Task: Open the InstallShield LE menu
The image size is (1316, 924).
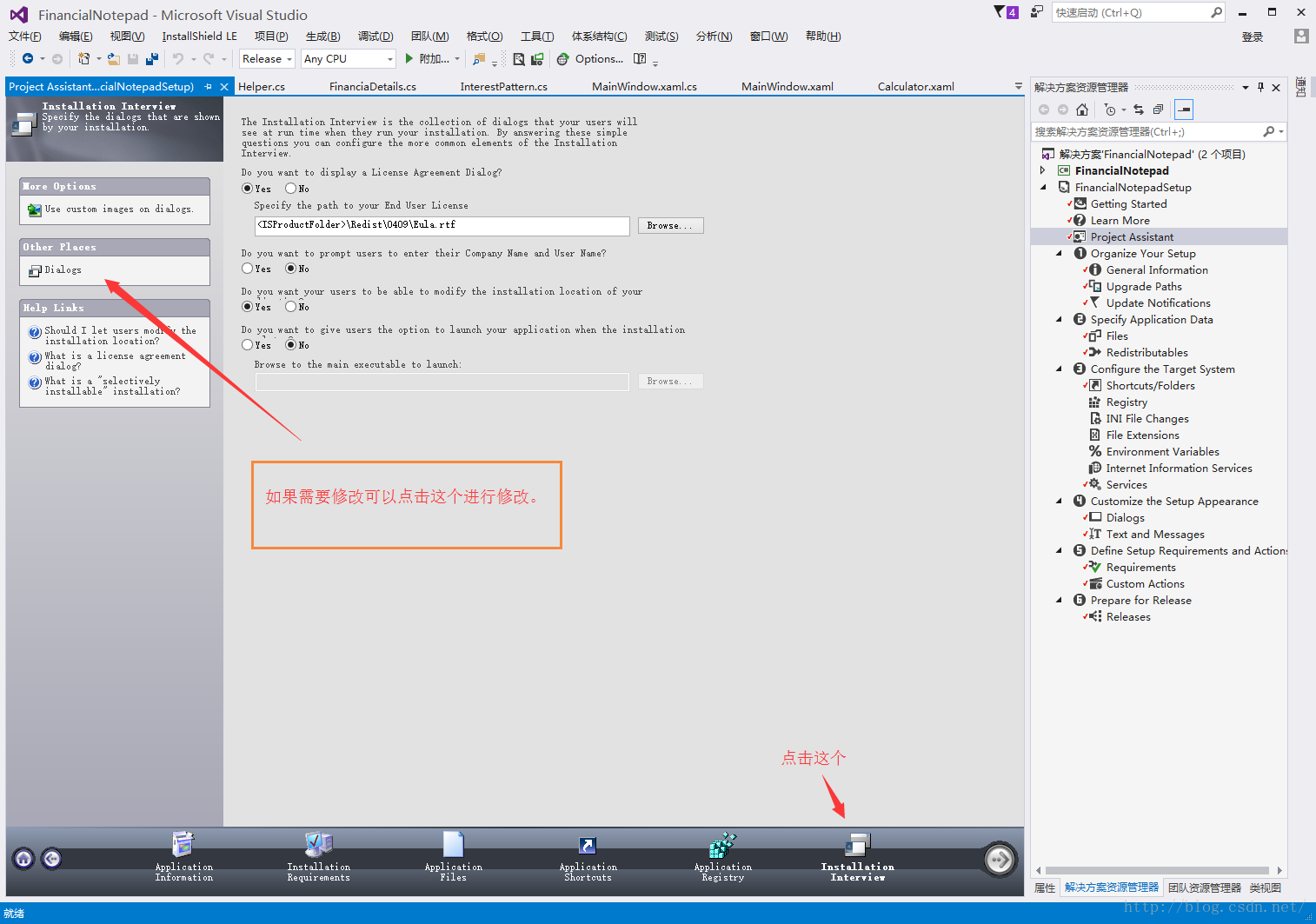Action: tap(199, 37)
